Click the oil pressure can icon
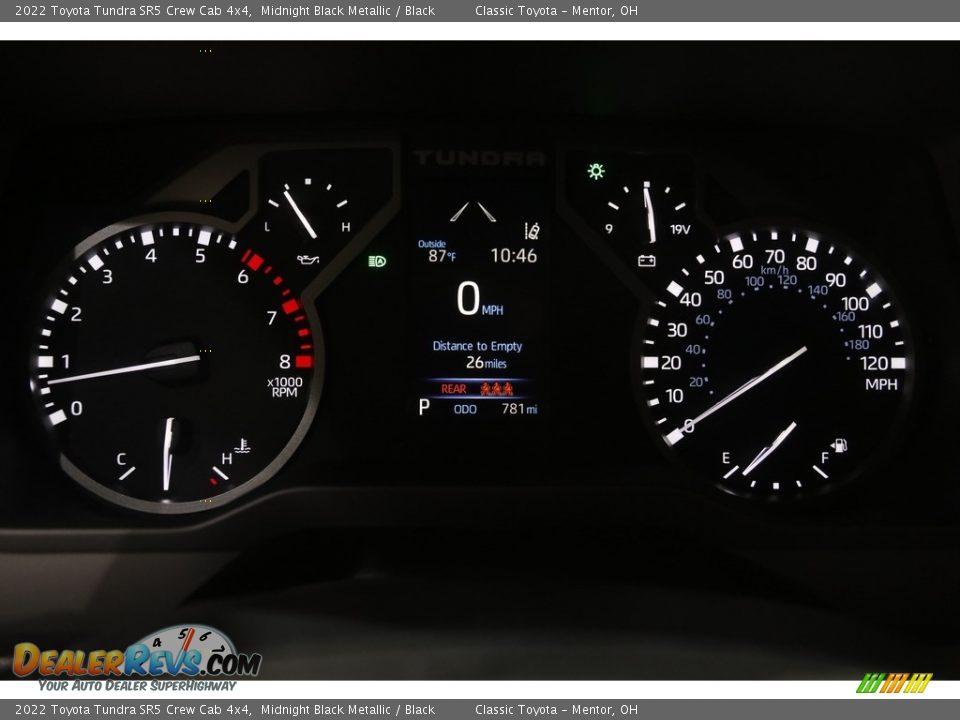 tap(308, 259)
